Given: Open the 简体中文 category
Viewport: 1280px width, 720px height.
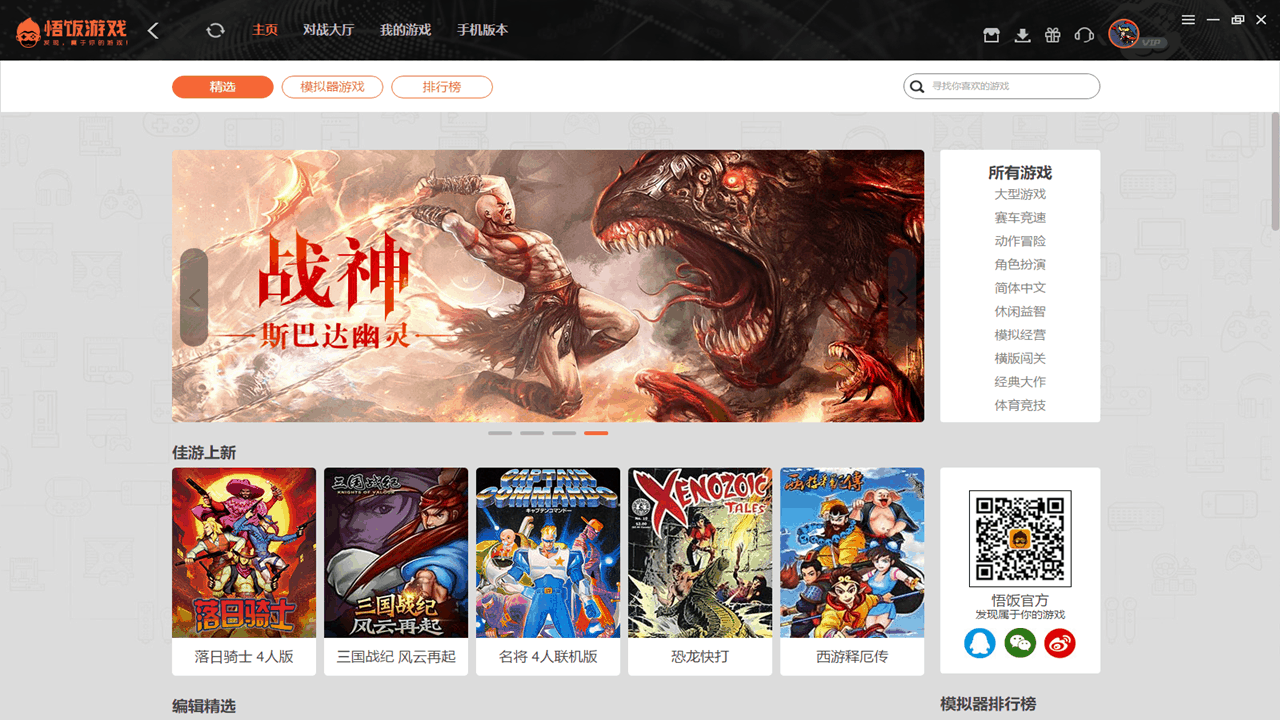Looking at the screenshot, I should (x=1020, y=288).
